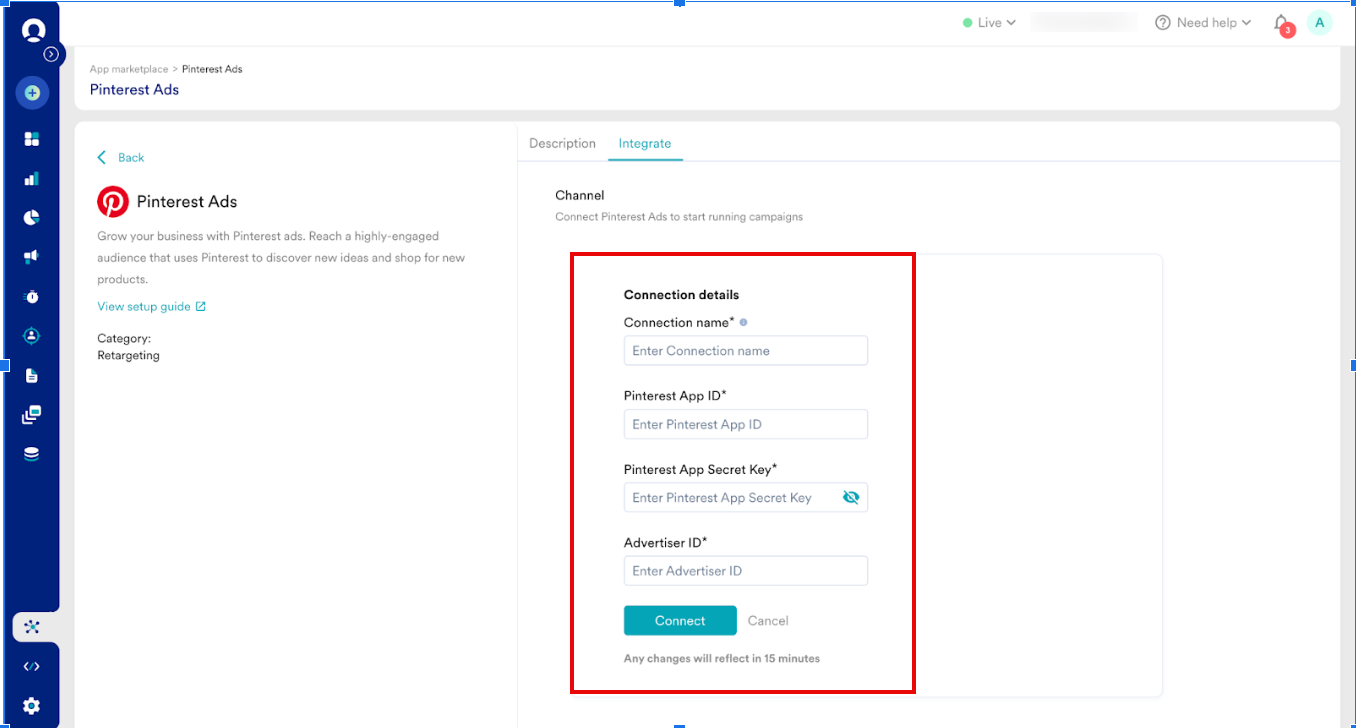Click the Connection name info icon
The image size is (1356, 728).
point(743,323)
